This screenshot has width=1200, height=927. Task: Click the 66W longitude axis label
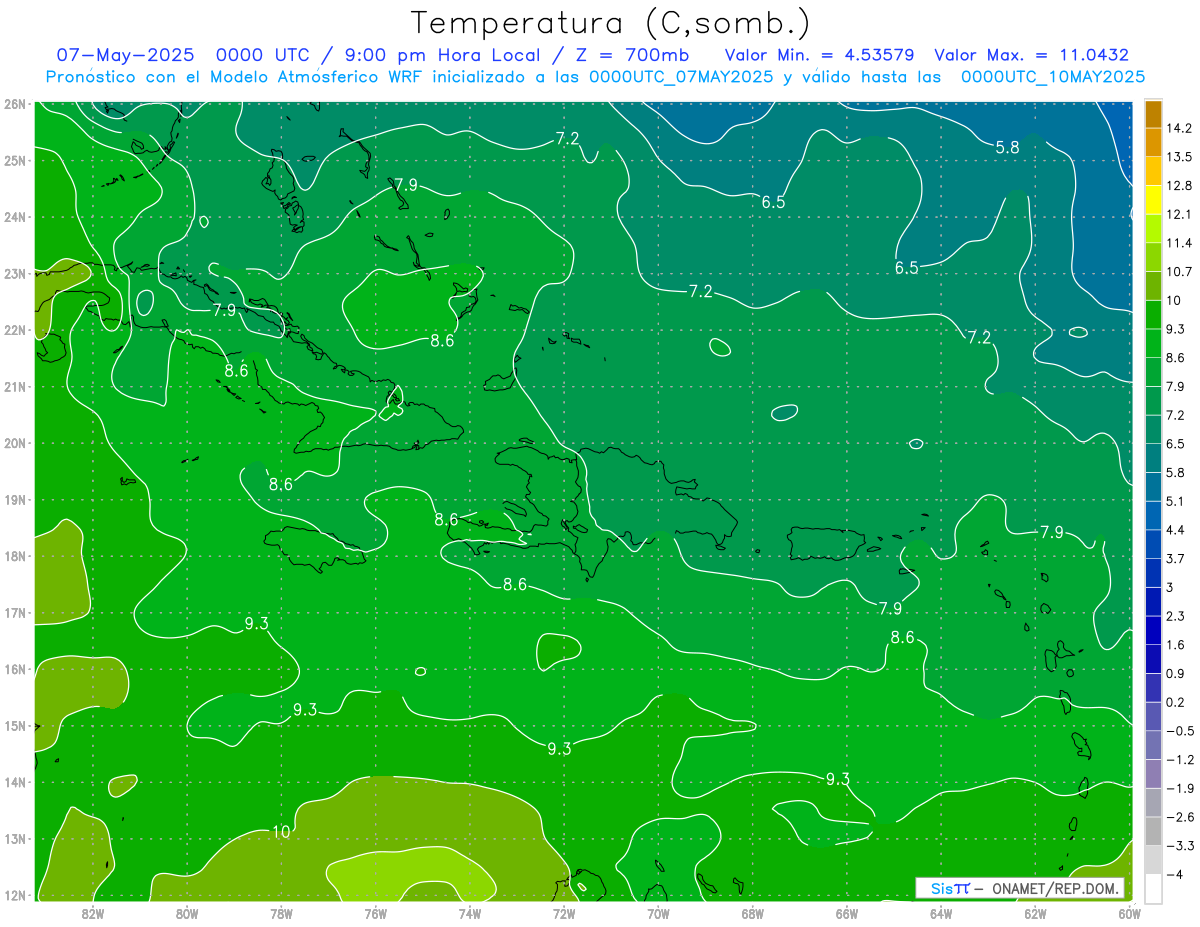(x=847, y=913)
